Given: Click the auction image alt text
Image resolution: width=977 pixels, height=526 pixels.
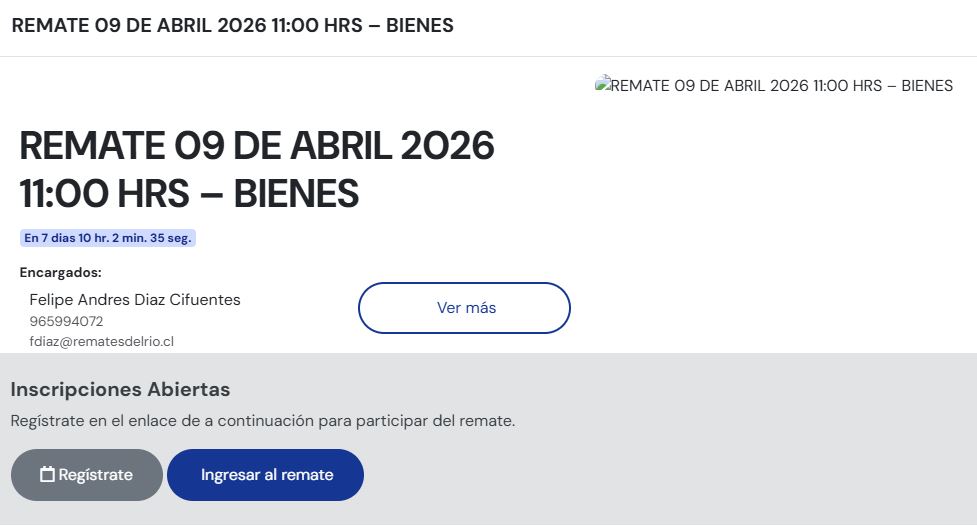Looking at the screenshot, I should [780, 86].
